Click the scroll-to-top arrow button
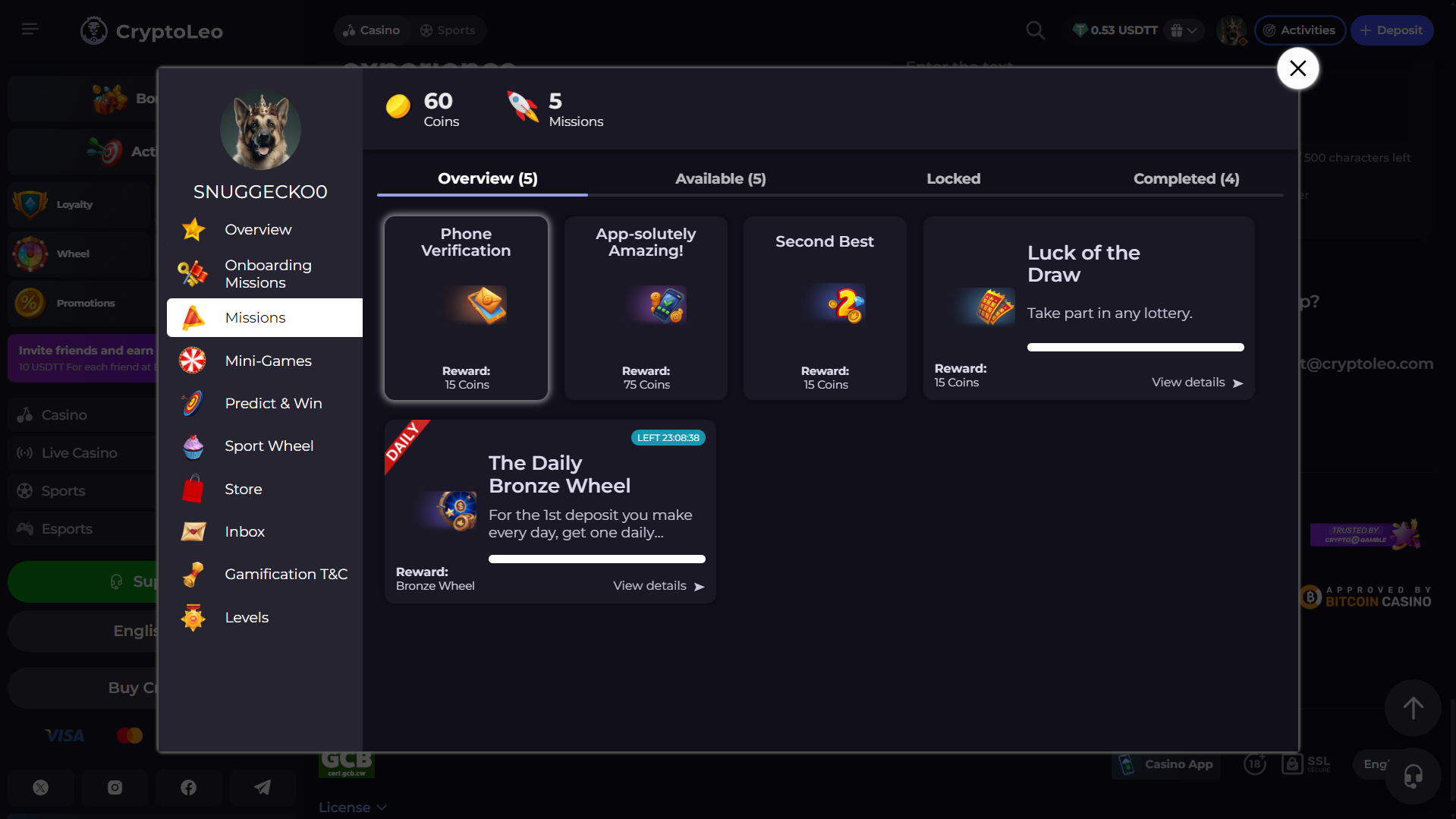 pyautogui.click(x=1412, y=708)
